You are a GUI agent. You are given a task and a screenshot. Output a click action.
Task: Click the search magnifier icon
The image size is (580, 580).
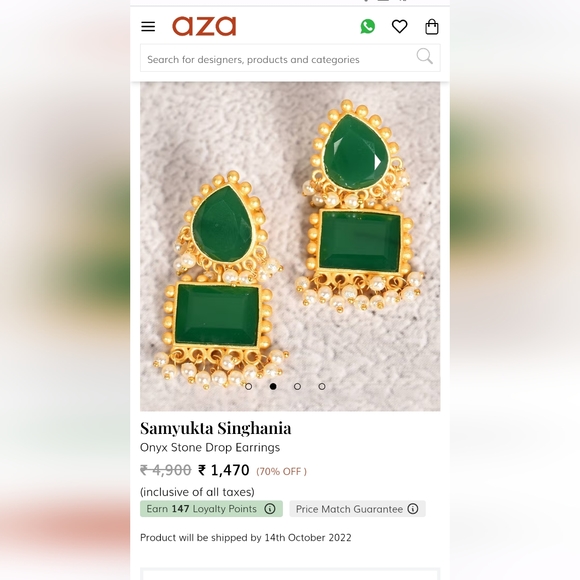click(424, 56)
